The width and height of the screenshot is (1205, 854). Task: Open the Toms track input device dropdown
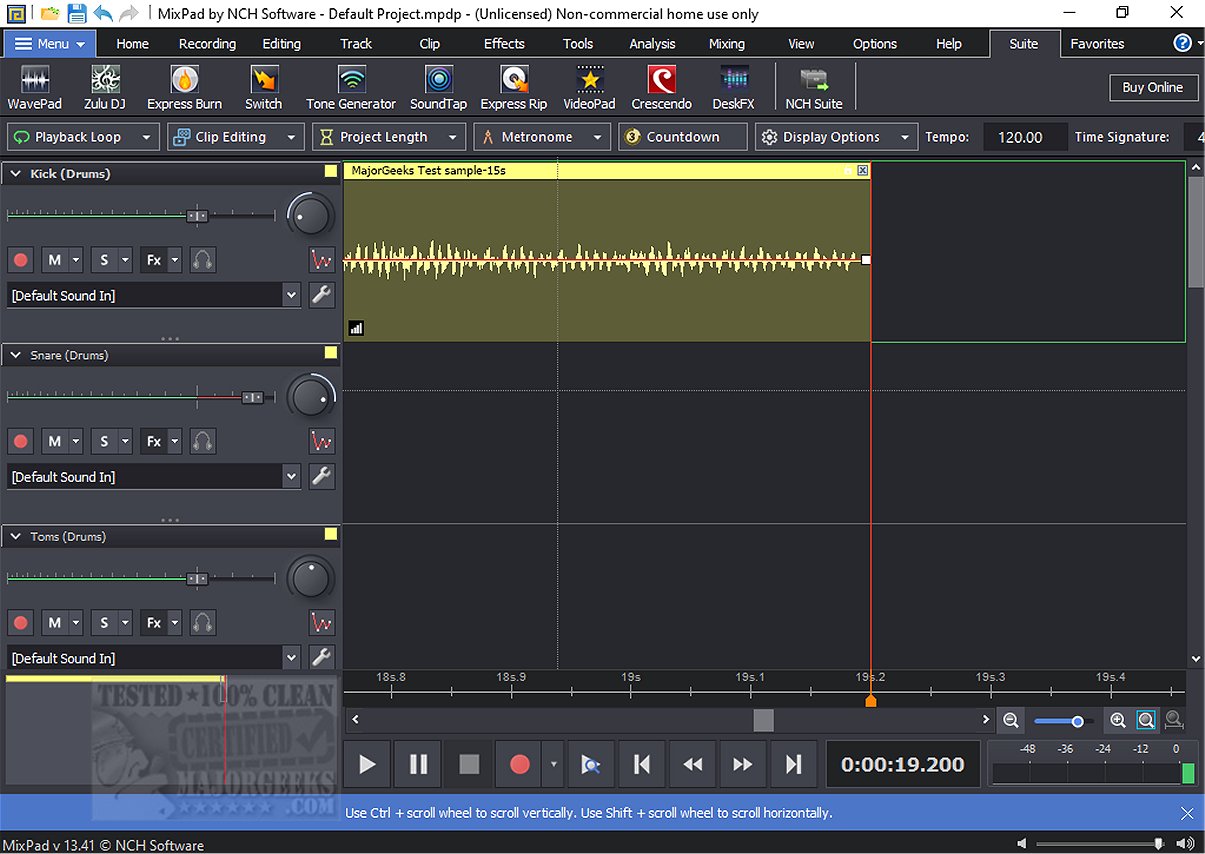pos(291,658)
